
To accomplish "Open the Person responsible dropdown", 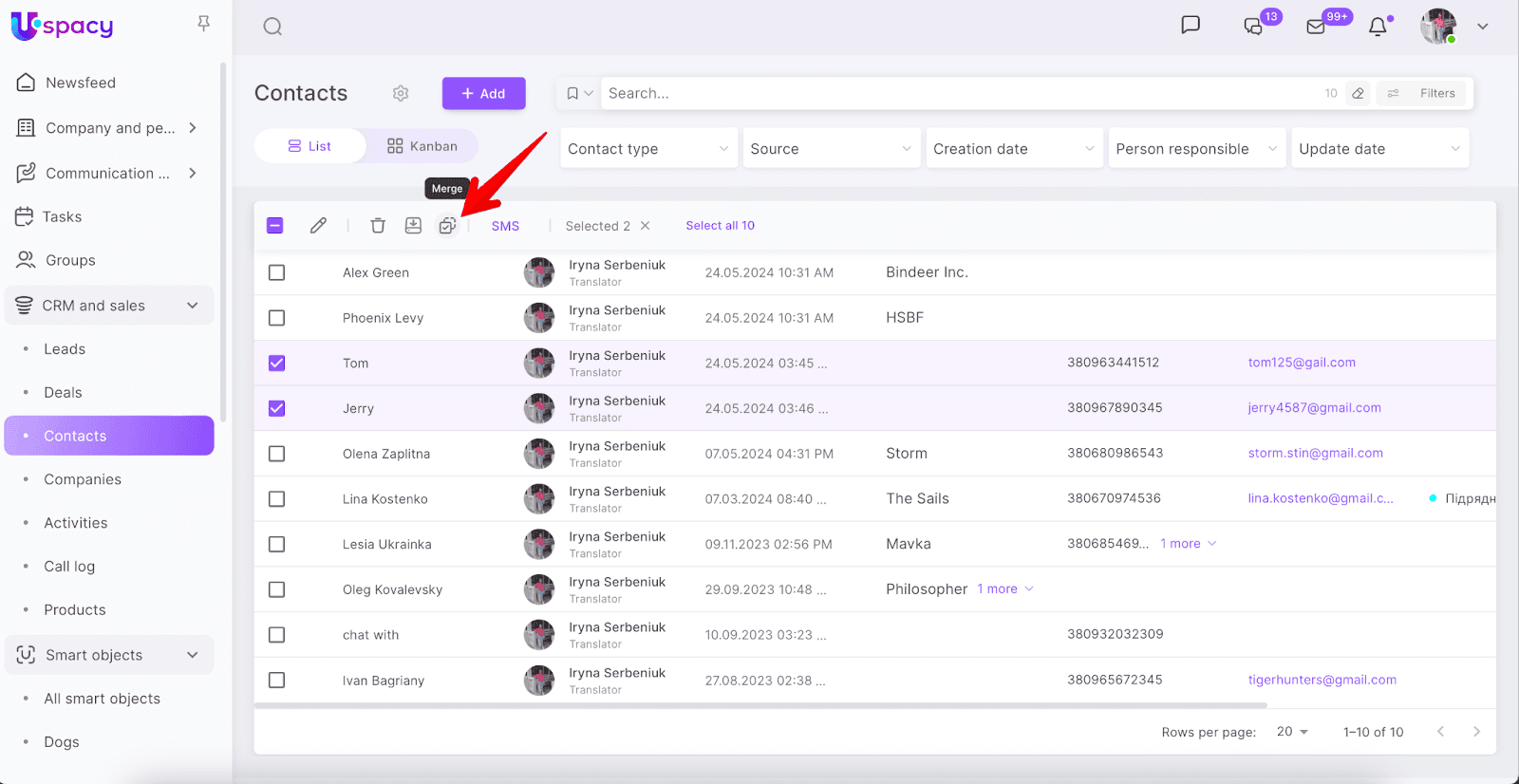I will point(1195,149).
